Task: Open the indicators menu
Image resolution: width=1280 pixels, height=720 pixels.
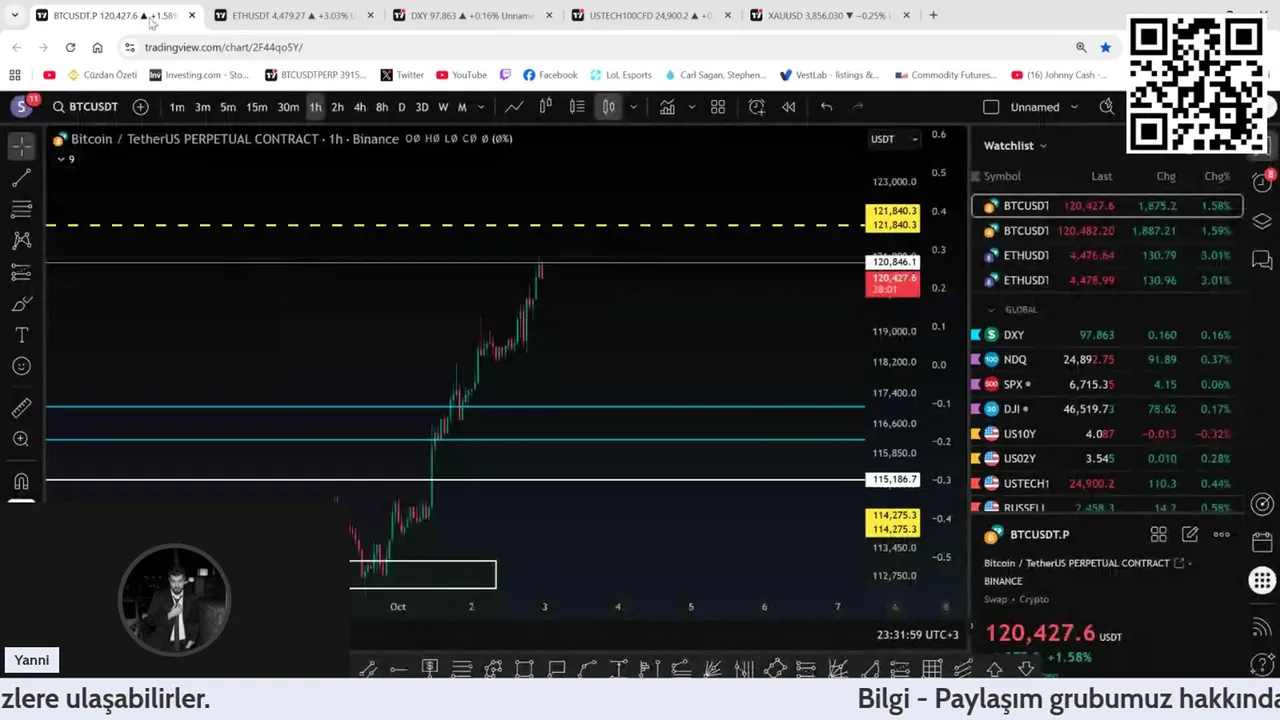Action: click(667, 107)
